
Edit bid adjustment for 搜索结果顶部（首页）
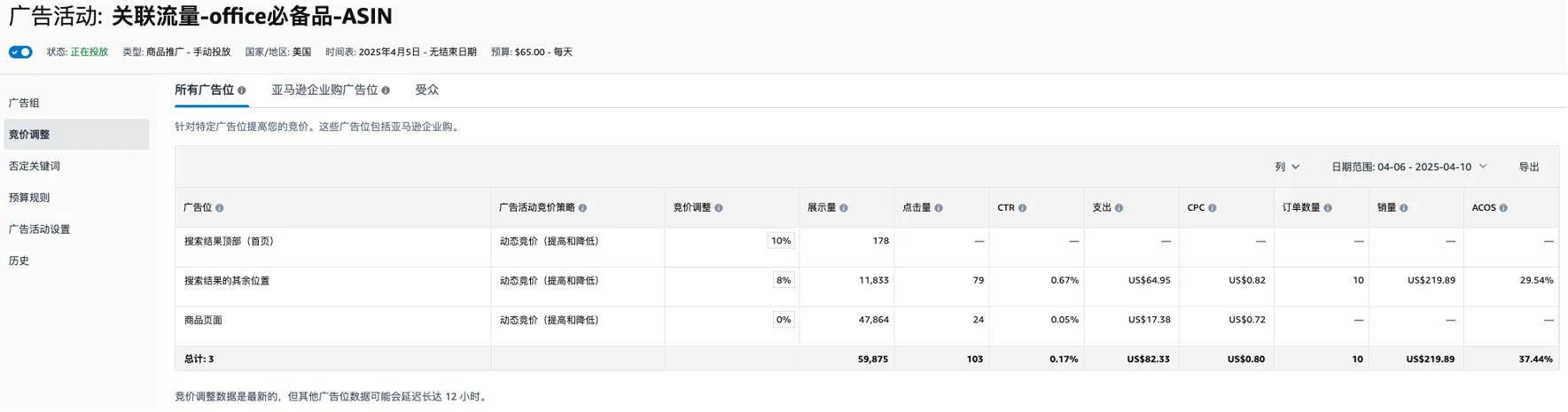(x=781, y=241)
